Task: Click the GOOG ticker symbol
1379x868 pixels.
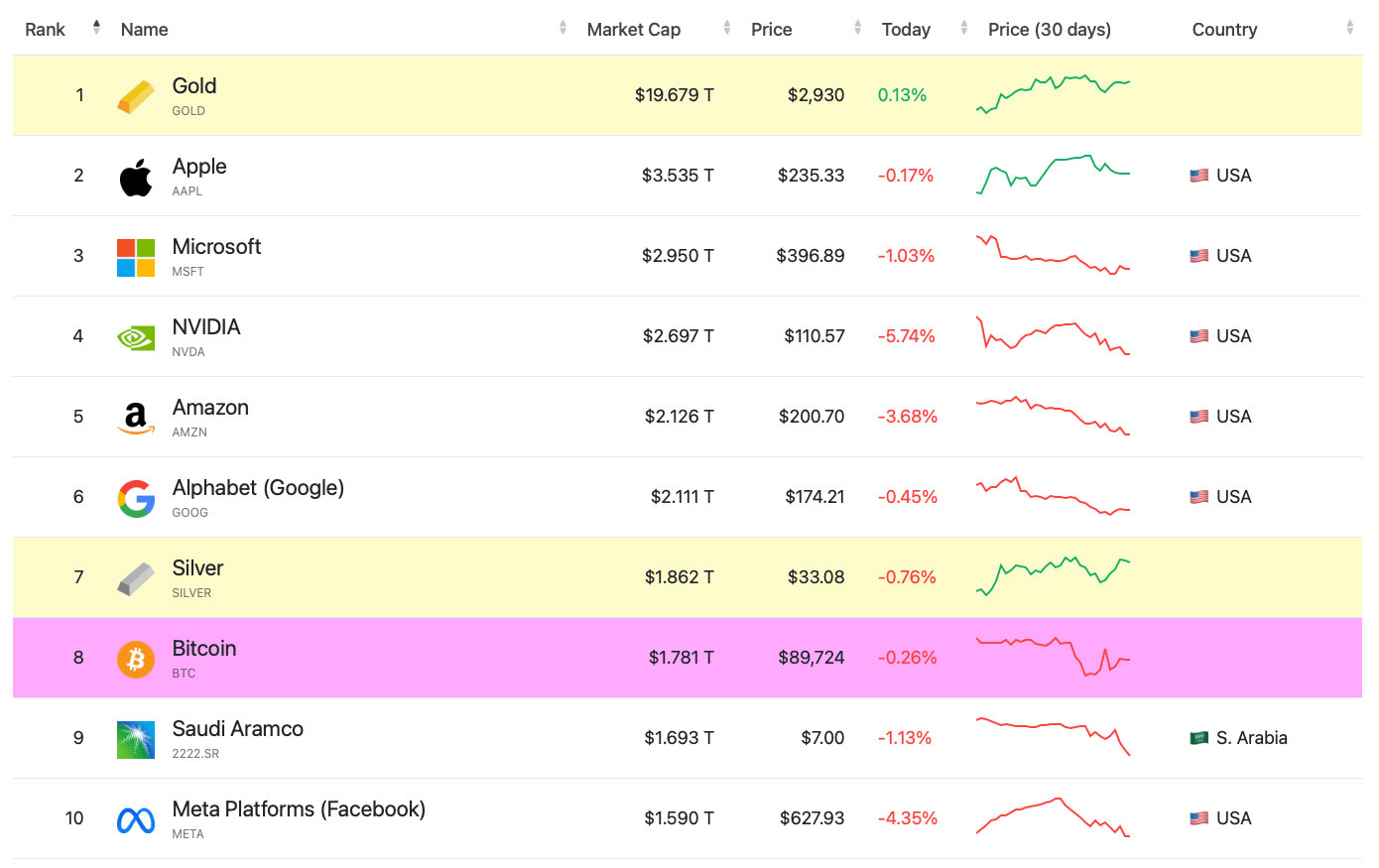Action: [x=190, y=513]
